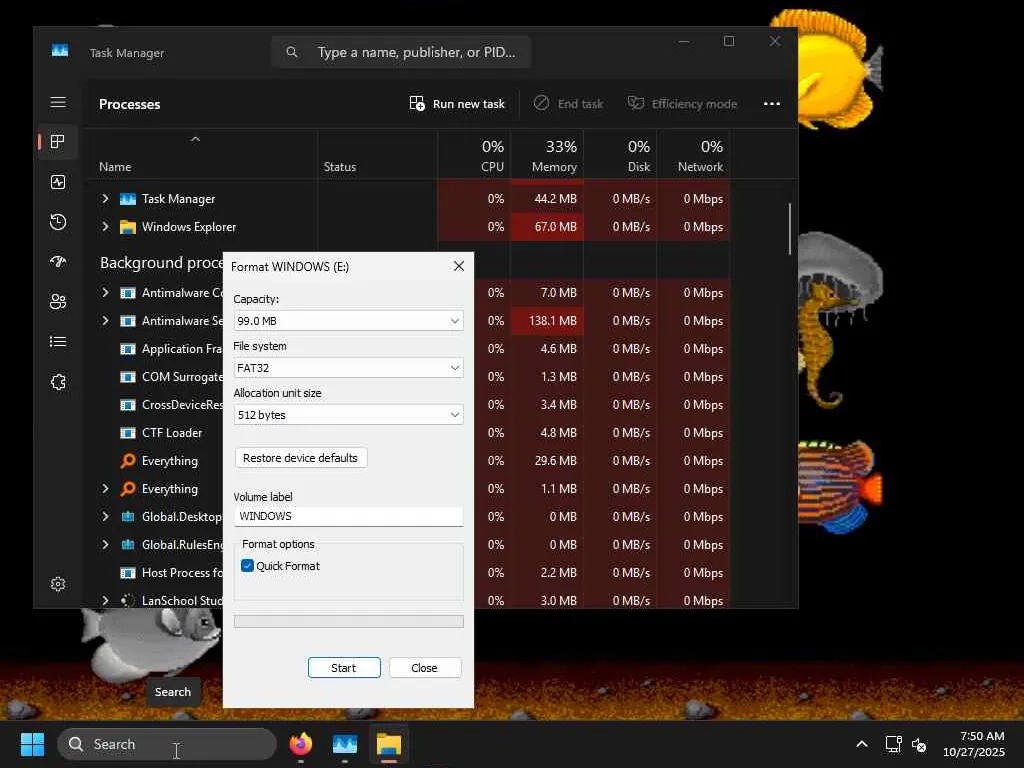The image size is (1024, 768).
Task: Expand the Task Manager process row
Action: coord(105,199)
